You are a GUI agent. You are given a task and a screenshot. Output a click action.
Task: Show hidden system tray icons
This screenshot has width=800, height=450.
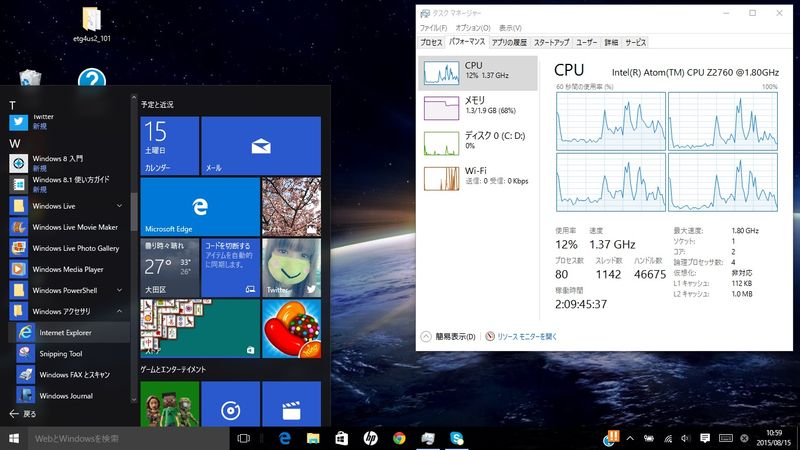pos(630,438)
